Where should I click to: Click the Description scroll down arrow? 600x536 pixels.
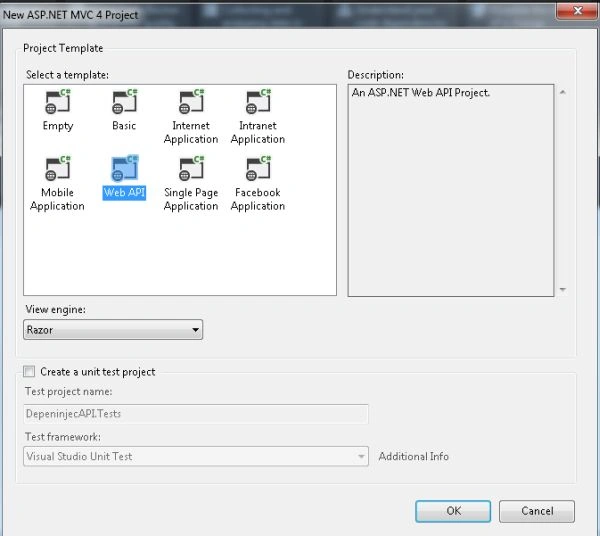pyautogui.click(x=562, y=289)
